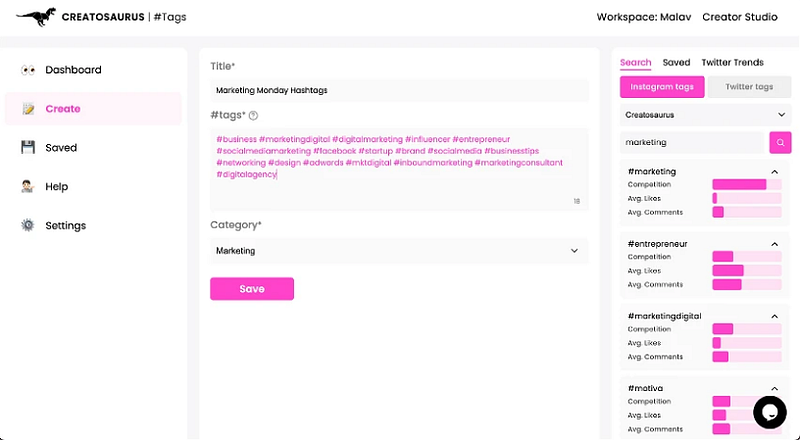Click the Saved floppy disk icon
The image size is (800, 440).
coord(28,148)
